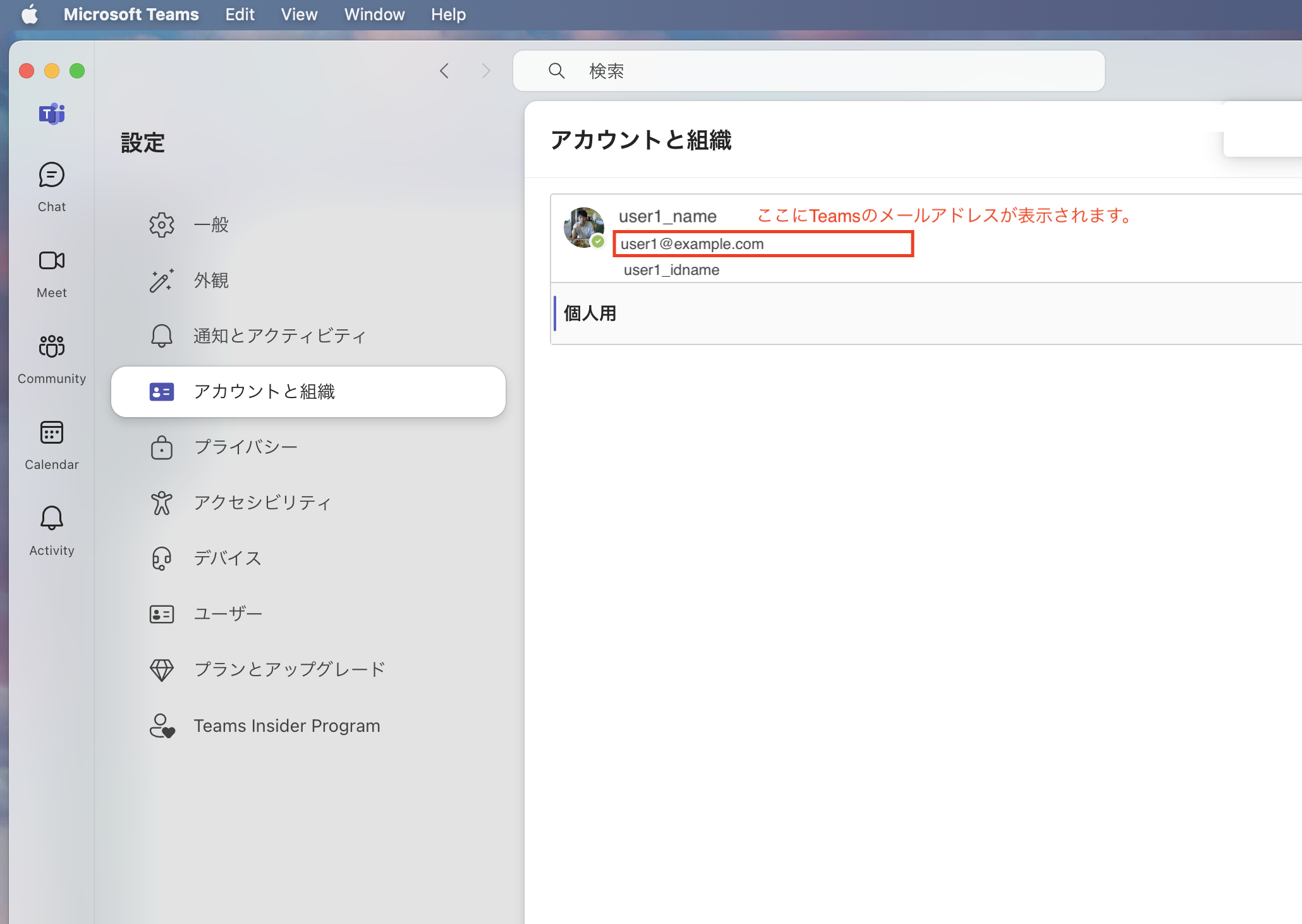Navigate back with the left arrow

tap(444, 71)
